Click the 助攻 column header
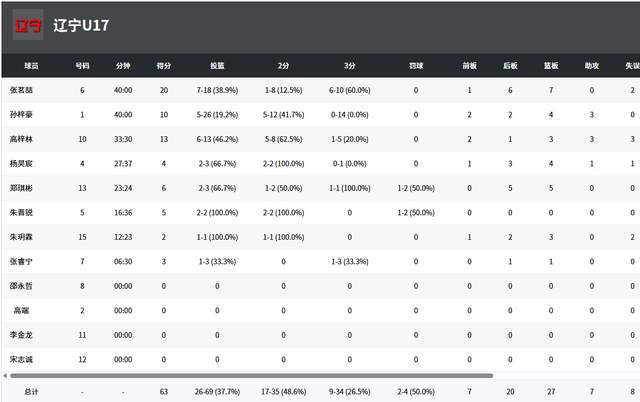The height and width of the screenshot is (402, 640). click(x=592, y=66)
